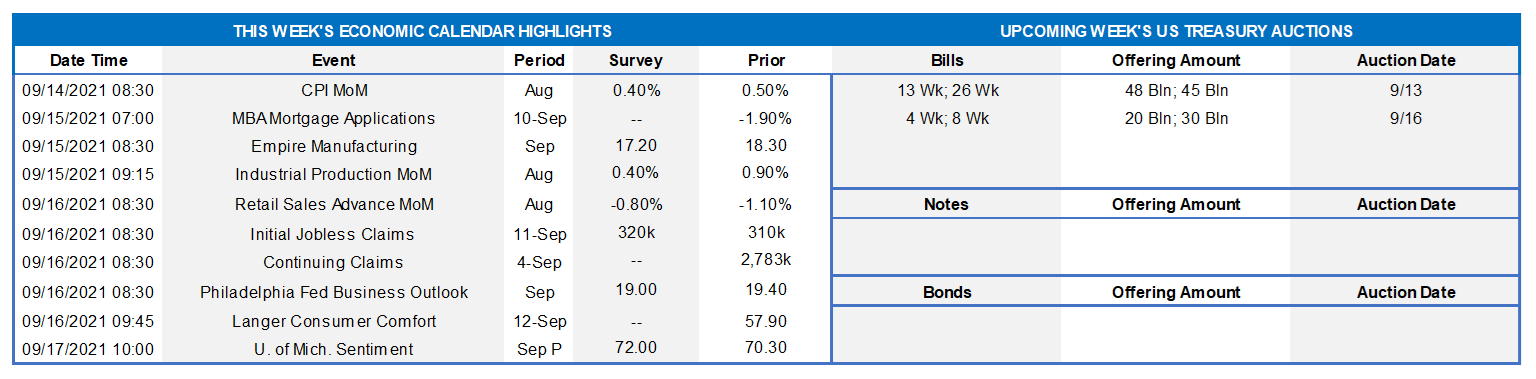Screen dimensions: 1536x379
Task: Click the 'Retail Sales Advance MoM' cell
Action: (x=333, y=204)
